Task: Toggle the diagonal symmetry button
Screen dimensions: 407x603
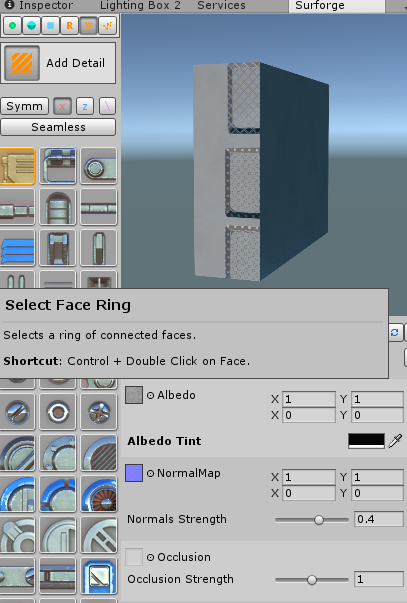Action: tap(107, 106)
